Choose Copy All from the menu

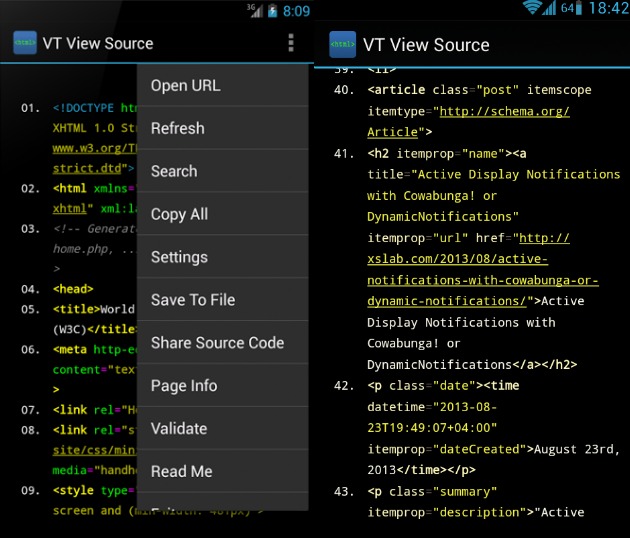[222, 215]
